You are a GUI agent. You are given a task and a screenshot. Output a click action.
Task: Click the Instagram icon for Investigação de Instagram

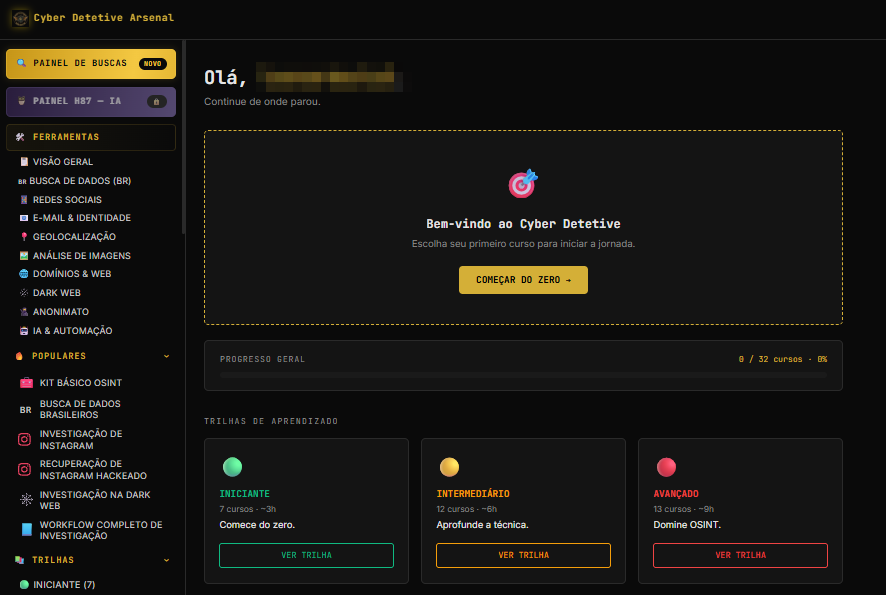click(24, 439)
